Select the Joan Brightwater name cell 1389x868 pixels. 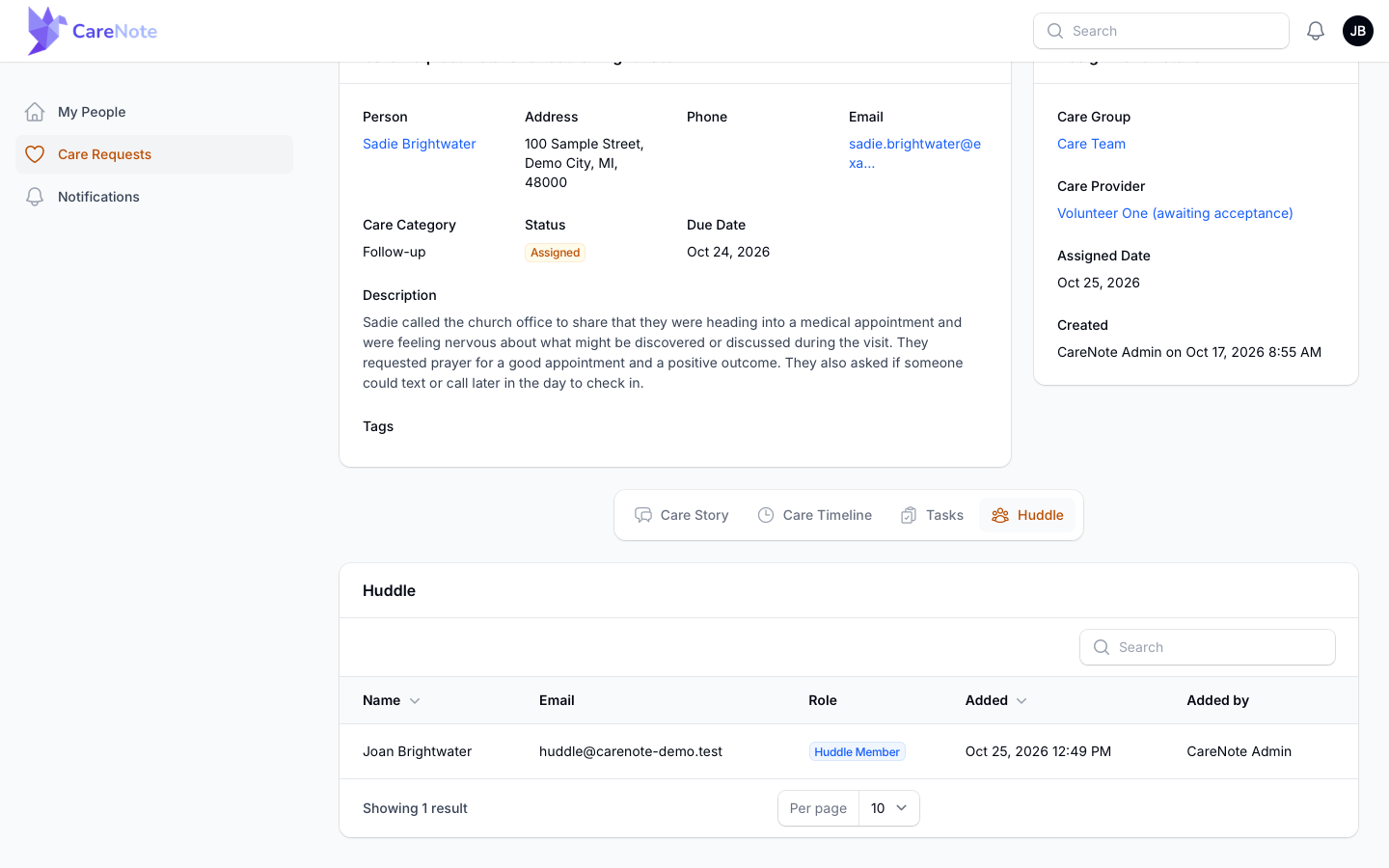417,751
